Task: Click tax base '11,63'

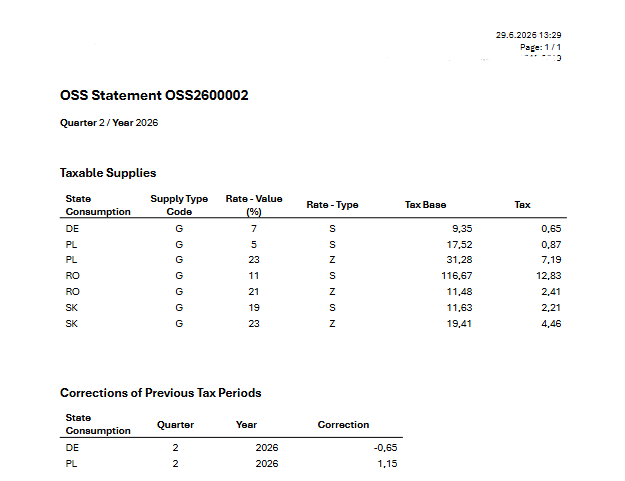Action: 459,308
